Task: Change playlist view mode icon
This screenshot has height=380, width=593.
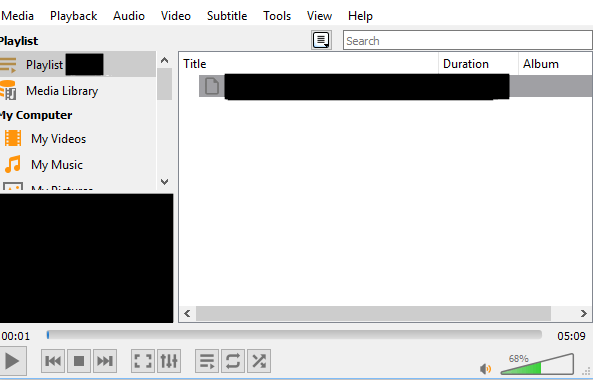Action: point(321,40)
